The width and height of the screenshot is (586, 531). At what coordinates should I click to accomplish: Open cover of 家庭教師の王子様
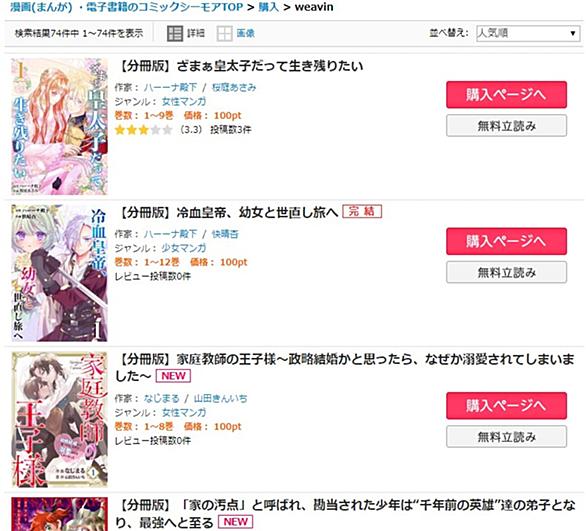(x=59, y=419)
